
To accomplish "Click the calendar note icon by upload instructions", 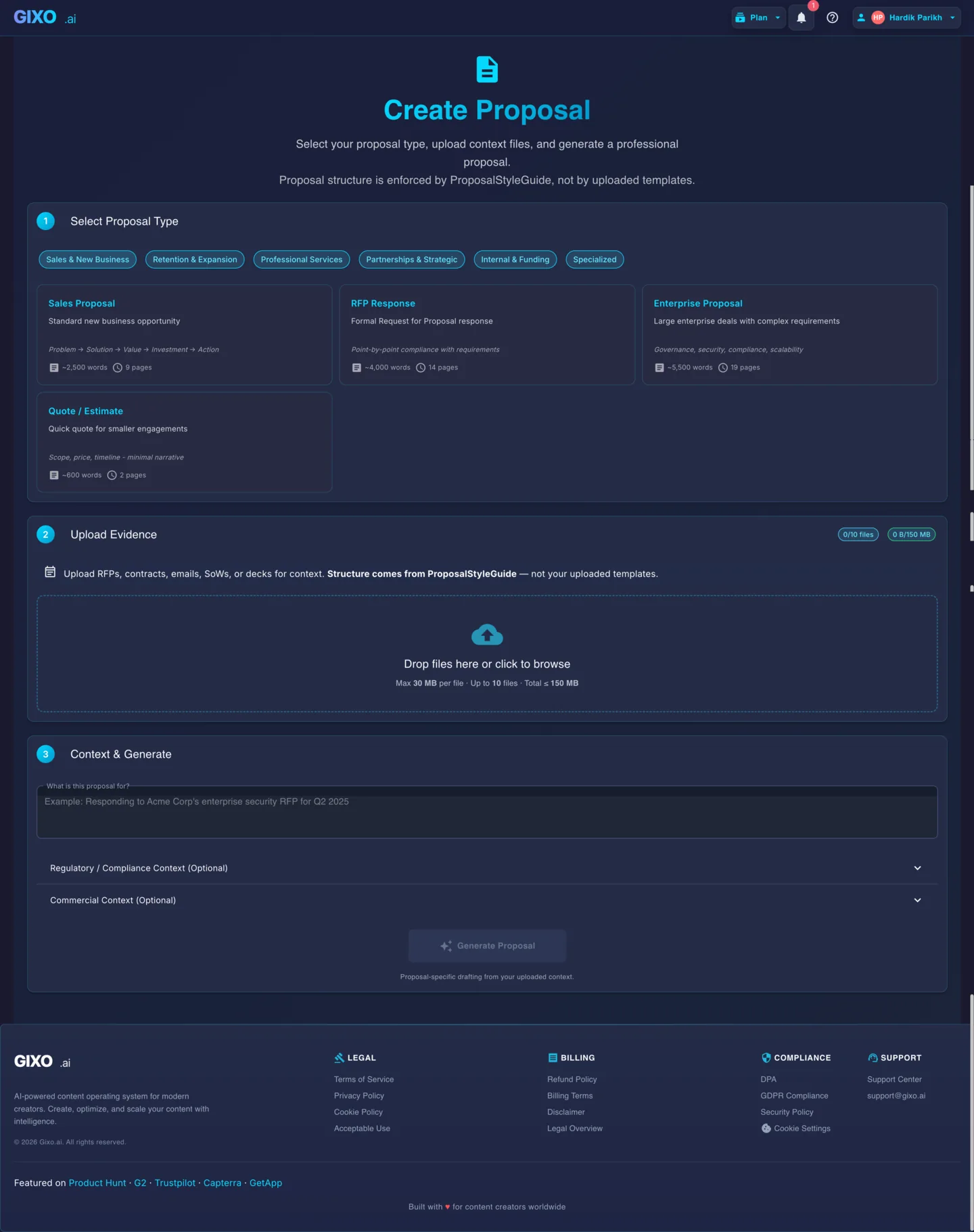I will pos(50,572).
